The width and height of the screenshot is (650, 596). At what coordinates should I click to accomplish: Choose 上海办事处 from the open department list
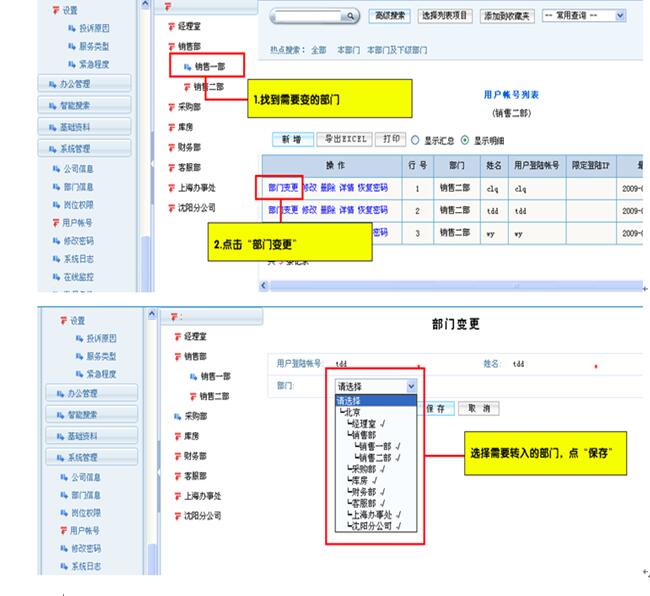[372, 513]
